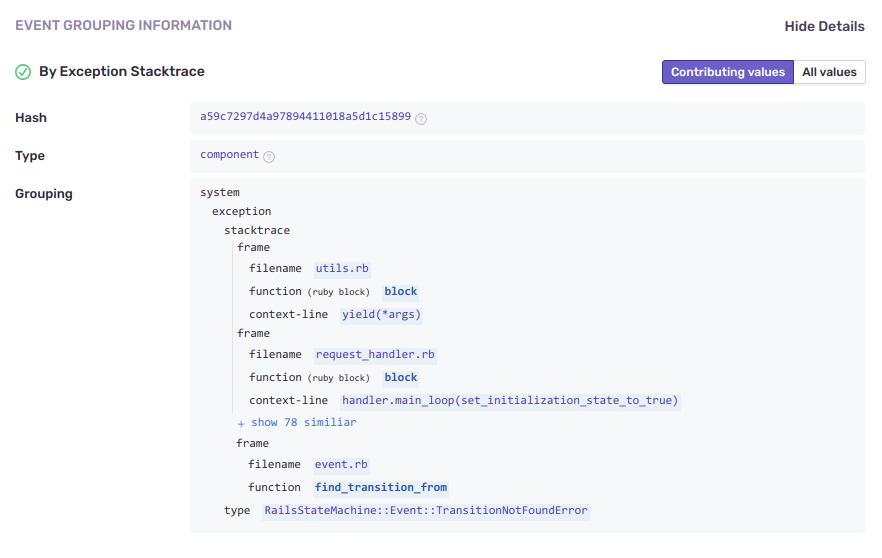Select the find_transition_from function name
This screenshot has height=558, width=882.
[x=380, y=487]
